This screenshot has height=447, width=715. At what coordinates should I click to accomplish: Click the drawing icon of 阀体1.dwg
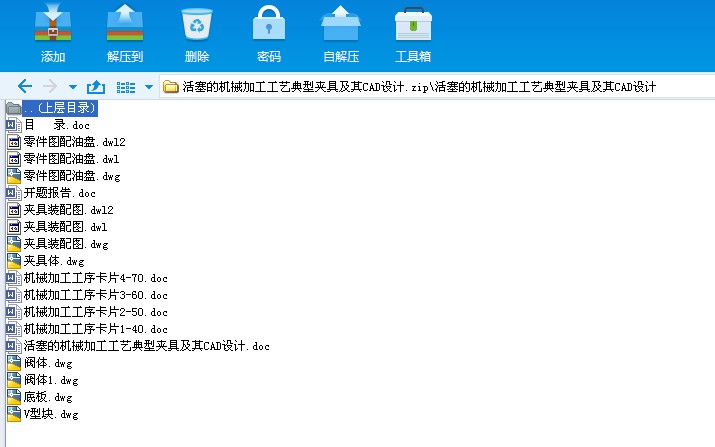tap(14, 380)
